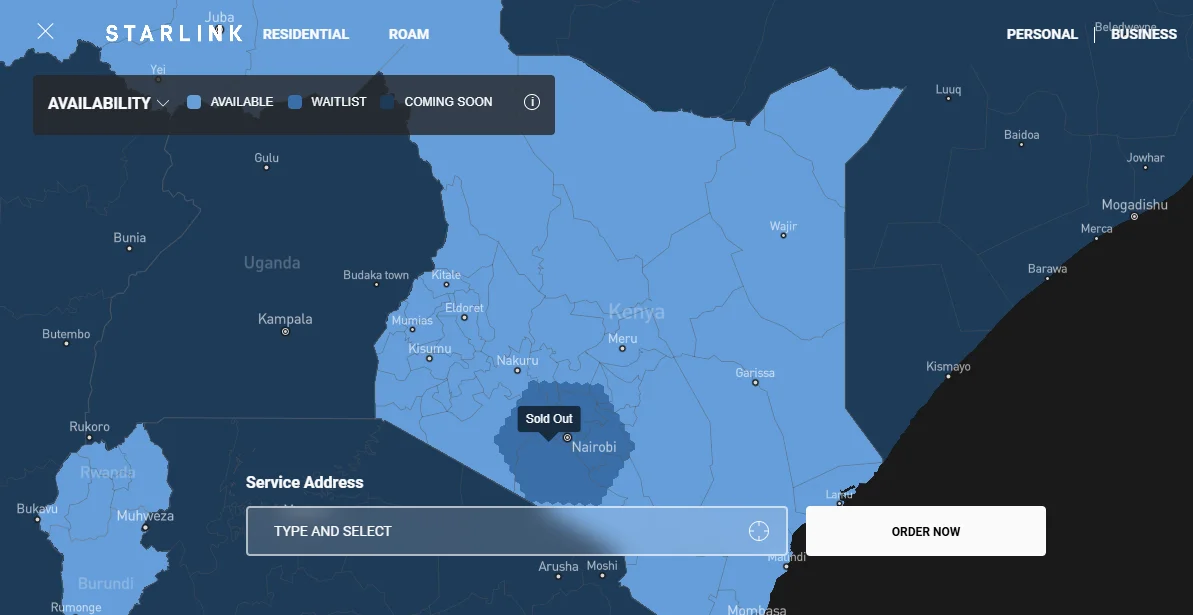This screenshot has height=615, width=1193.
Task: Open the Residential menu item
Action: click(x=306, y=34)
